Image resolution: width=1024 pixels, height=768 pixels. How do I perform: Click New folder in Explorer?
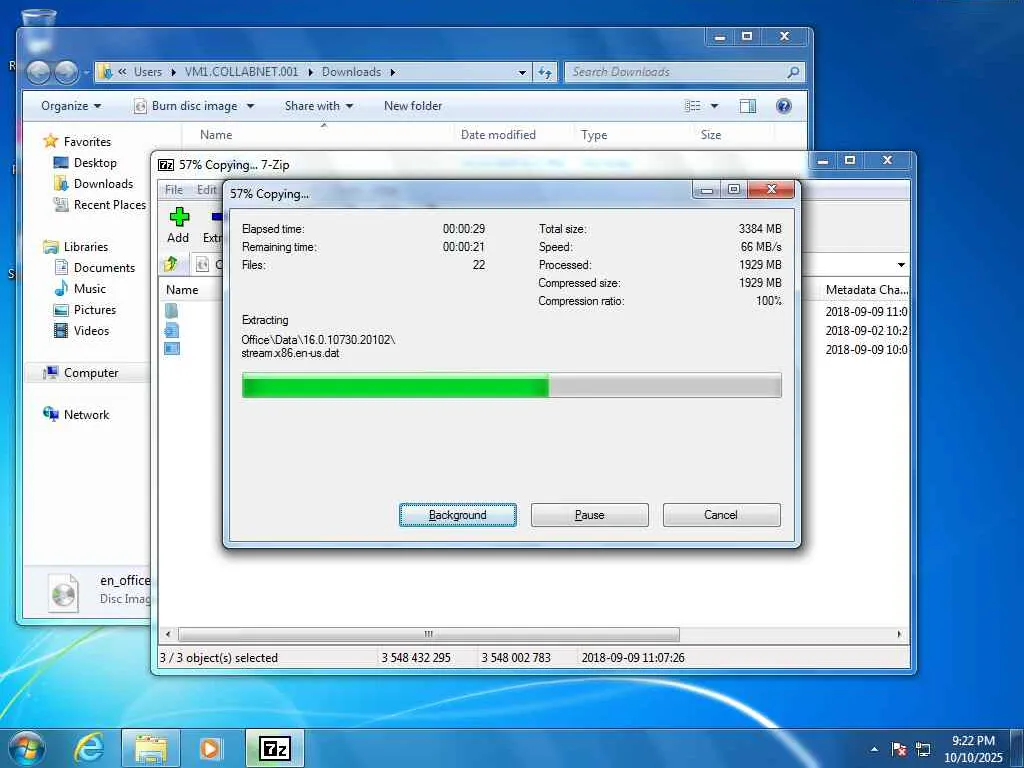[413, 106]
